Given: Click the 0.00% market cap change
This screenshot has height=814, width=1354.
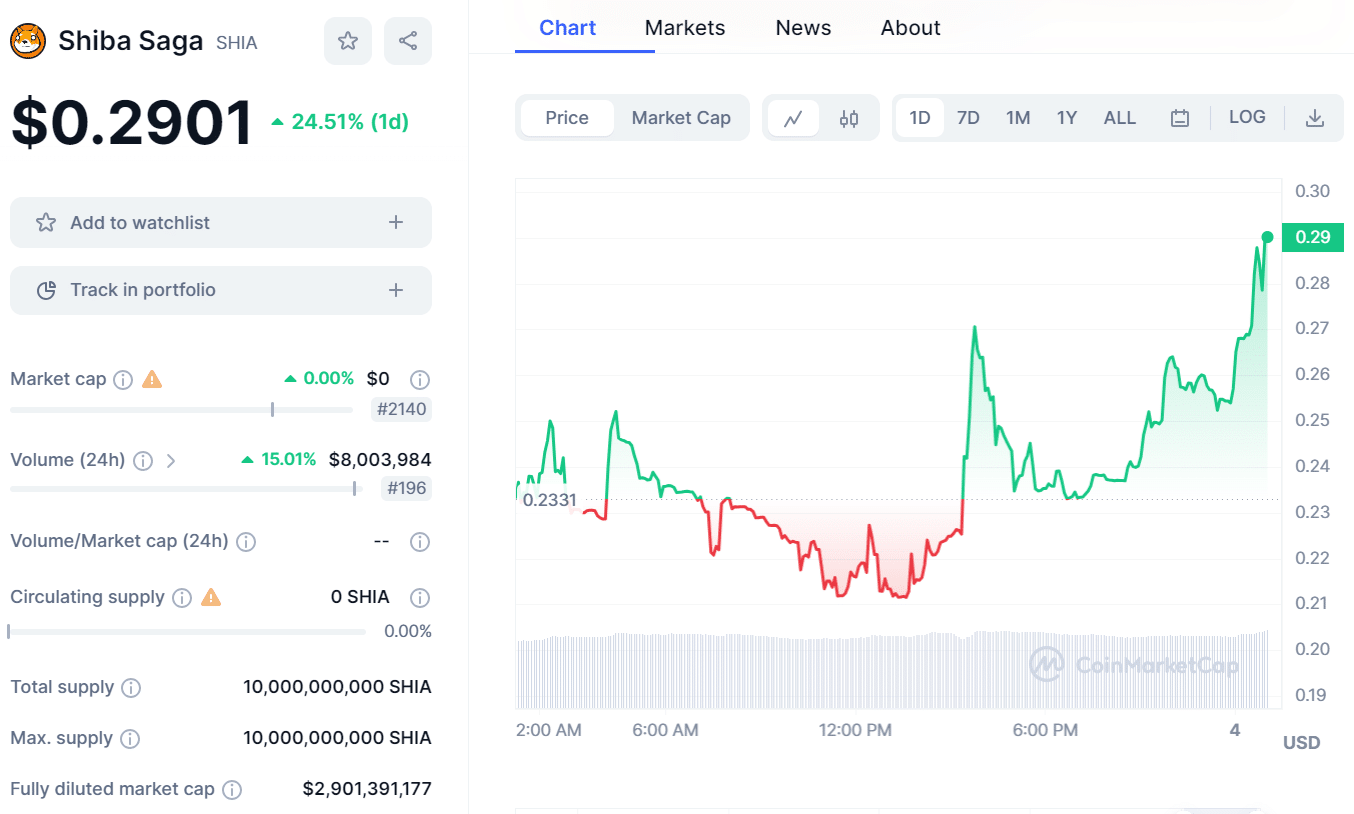Looking at the screenshot, I should 320,379.
